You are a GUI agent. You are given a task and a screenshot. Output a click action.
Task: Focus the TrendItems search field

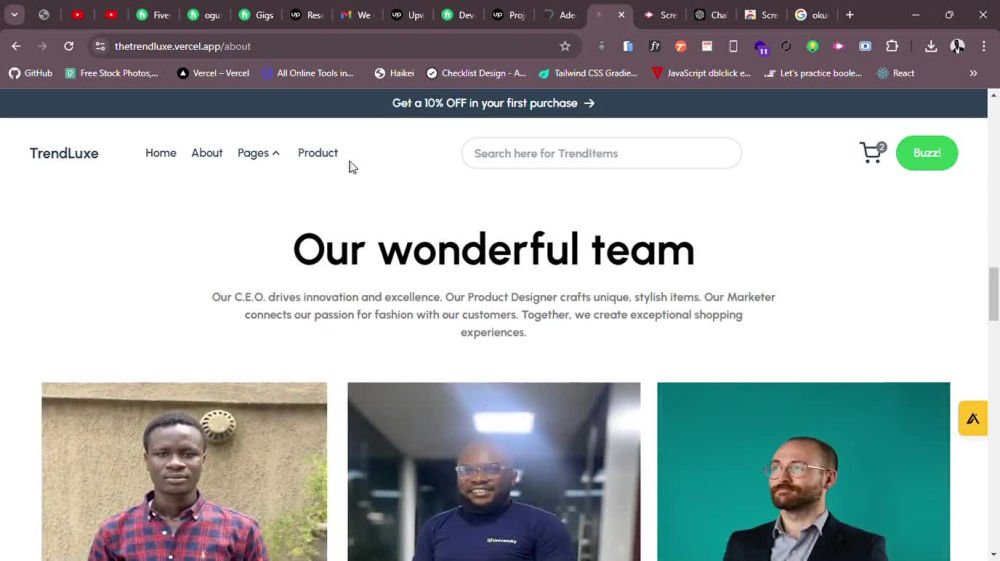(601, 153)
